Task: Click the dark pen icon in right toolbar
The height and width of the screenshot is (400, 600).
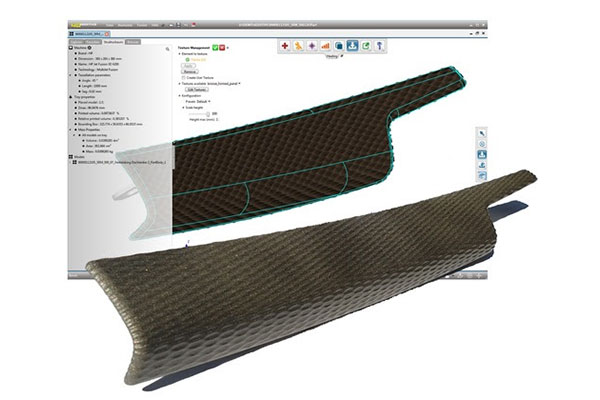Action: 482,133
